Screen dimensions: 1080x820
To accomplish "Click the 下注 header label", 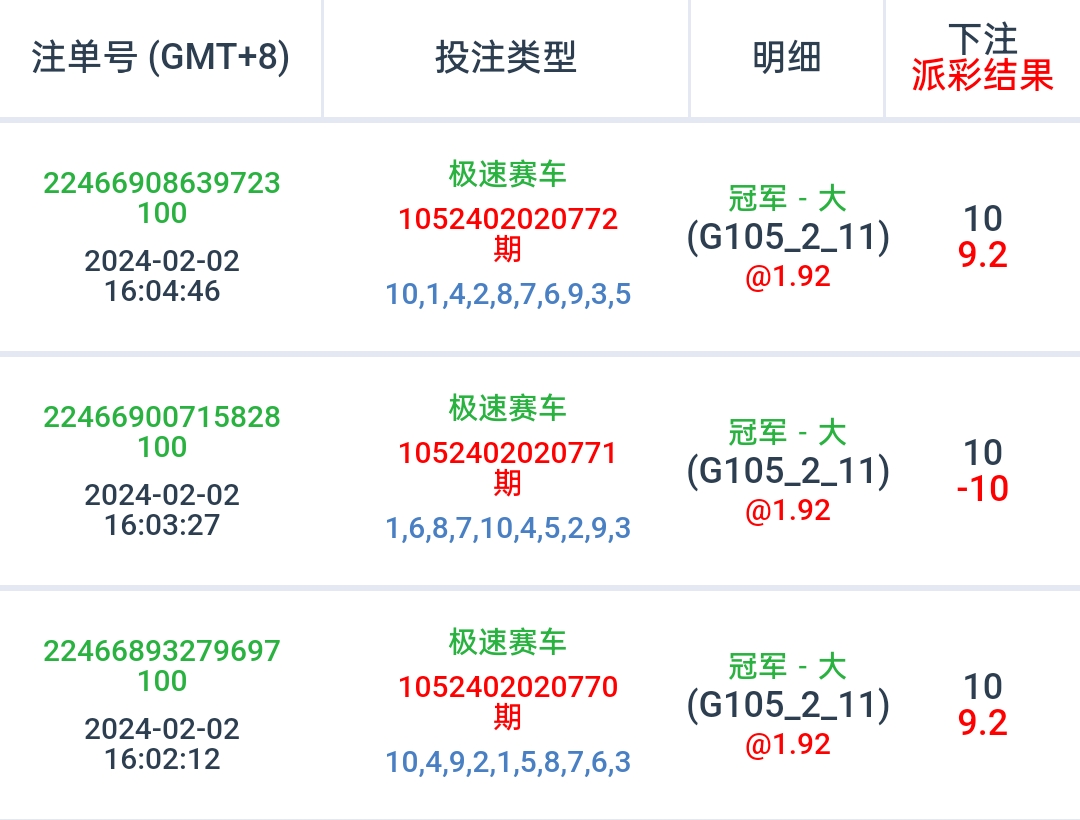I will coord(982,40).
